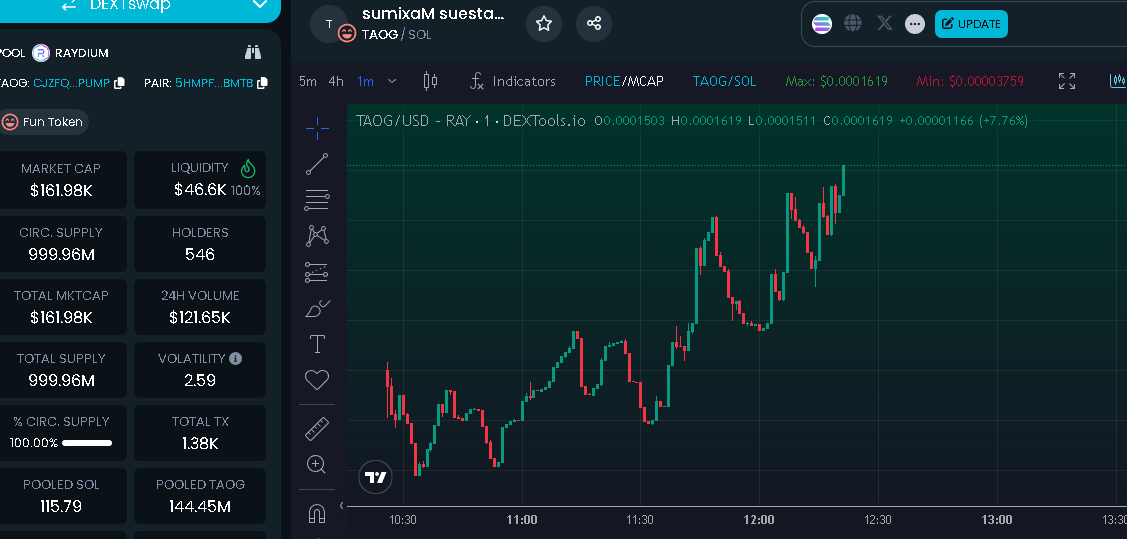This screenshot has height=539, width=1127.
Task: Enter fullscreen chart mode
Action: (x=1067, y=81)
